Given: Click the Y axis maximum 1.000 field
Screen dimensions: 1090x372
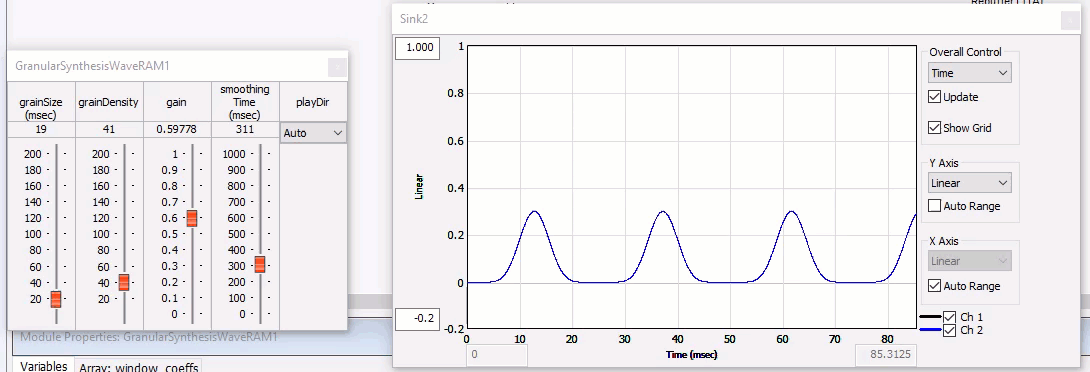Looking at the screenshot, I should [x=417, y=47].
